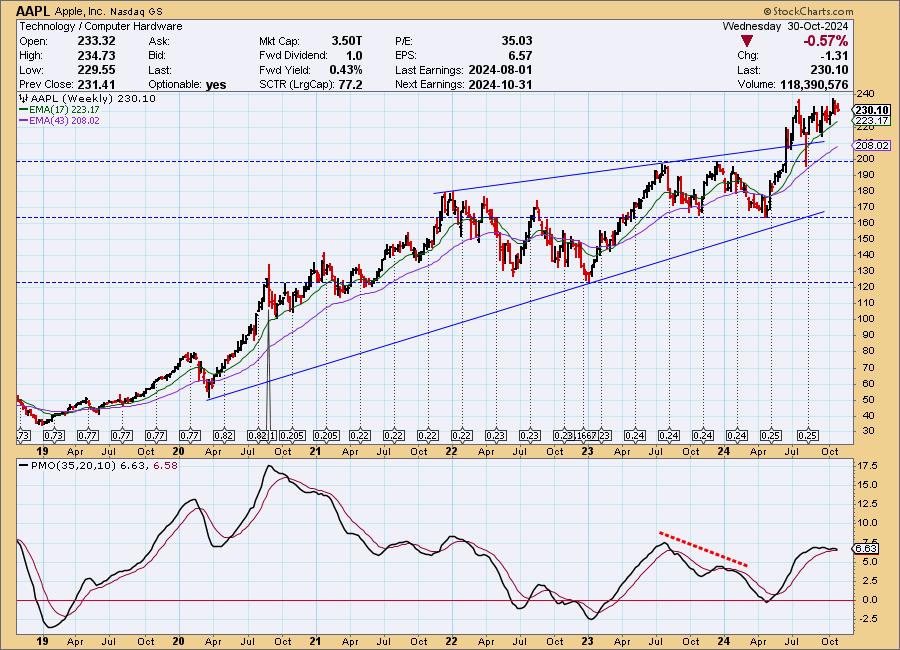Click the red down-triangle change indicator
This screenshot has height=650, width=900.
click(747, 41)
